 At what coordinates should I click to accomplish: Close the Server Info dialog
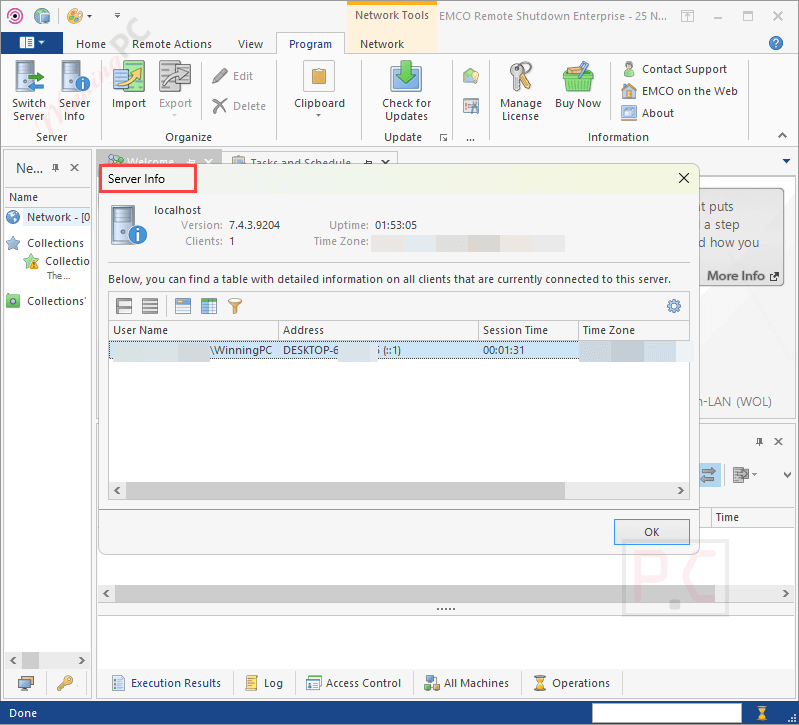[x=684, y=178]
